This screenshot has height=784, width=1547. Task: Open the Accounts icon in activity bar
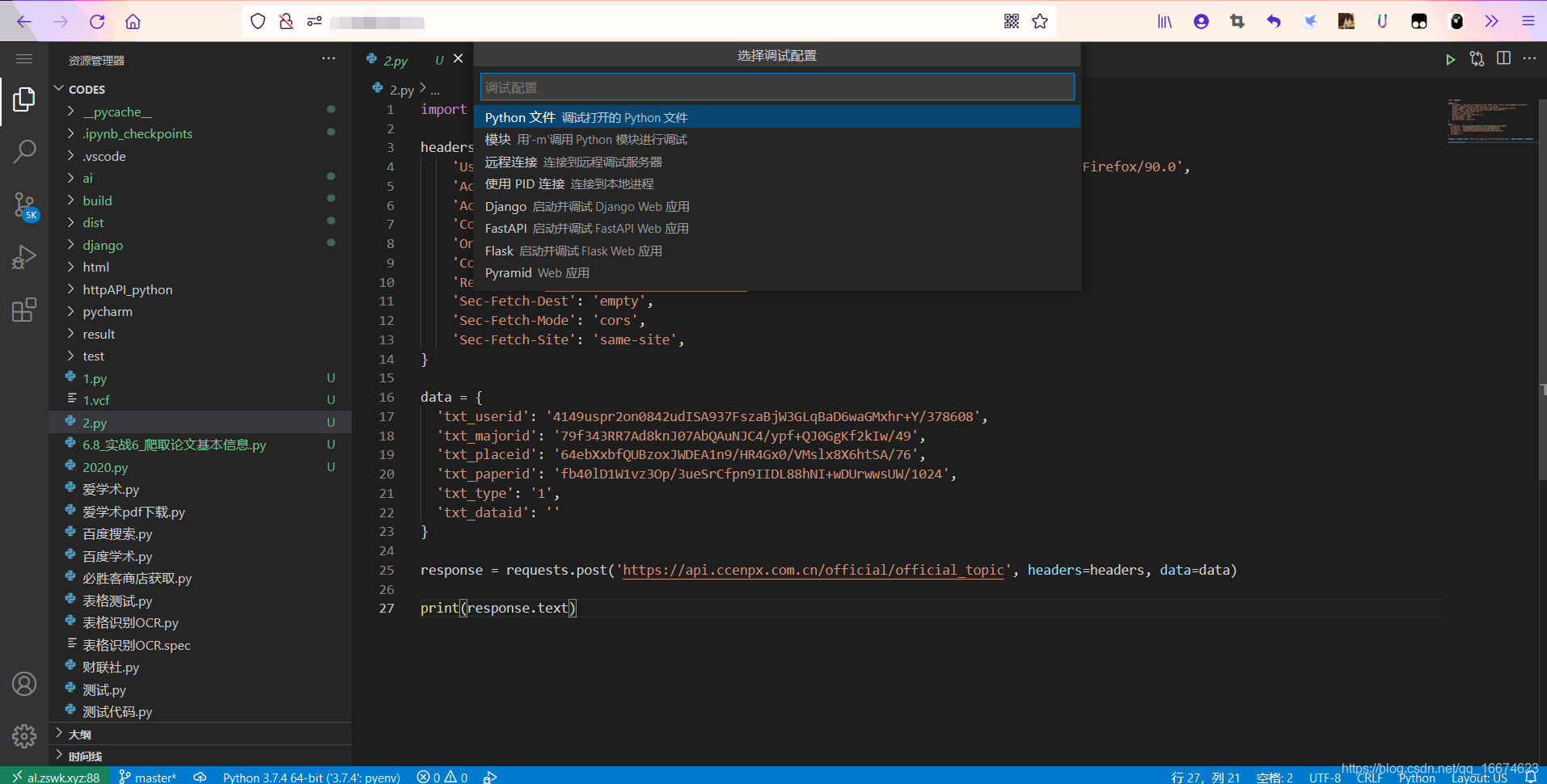24,684
